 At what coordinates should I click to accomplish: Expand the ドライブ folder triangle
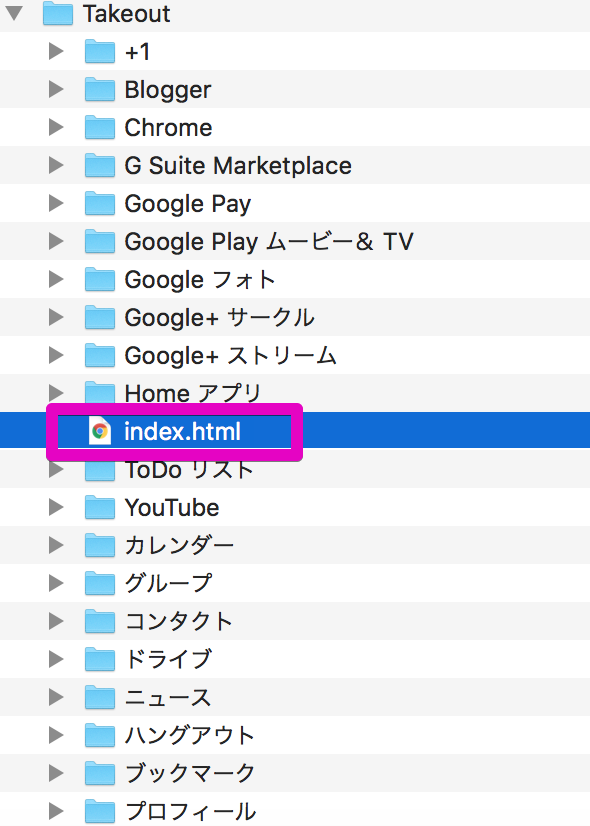click(56, 658)
